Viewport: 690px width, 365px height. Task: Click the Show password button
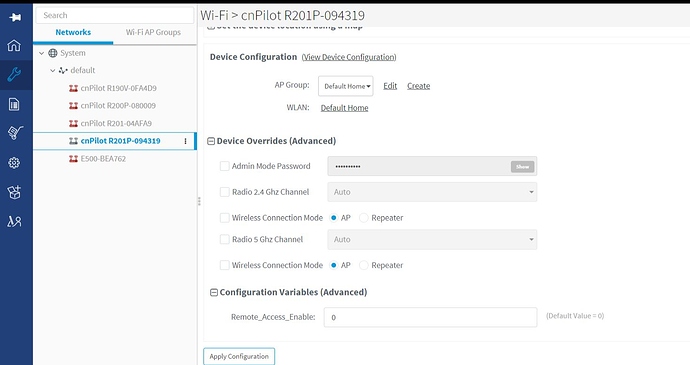[x=522, y=166]
